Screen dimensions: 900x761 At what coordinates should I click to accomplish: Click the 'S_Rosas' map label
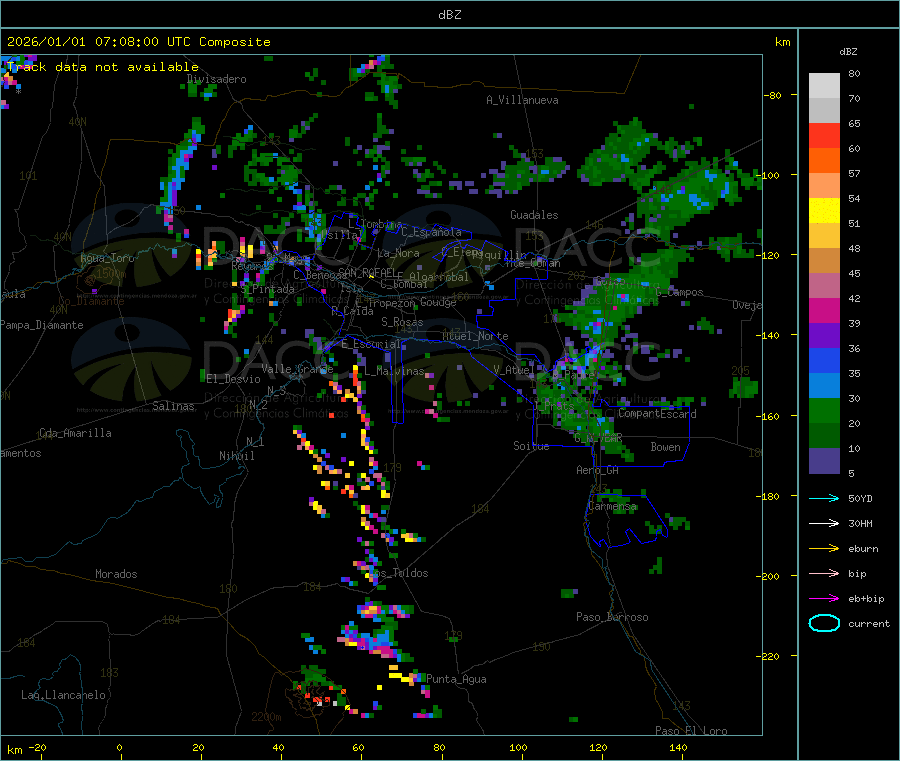[402, 323]
